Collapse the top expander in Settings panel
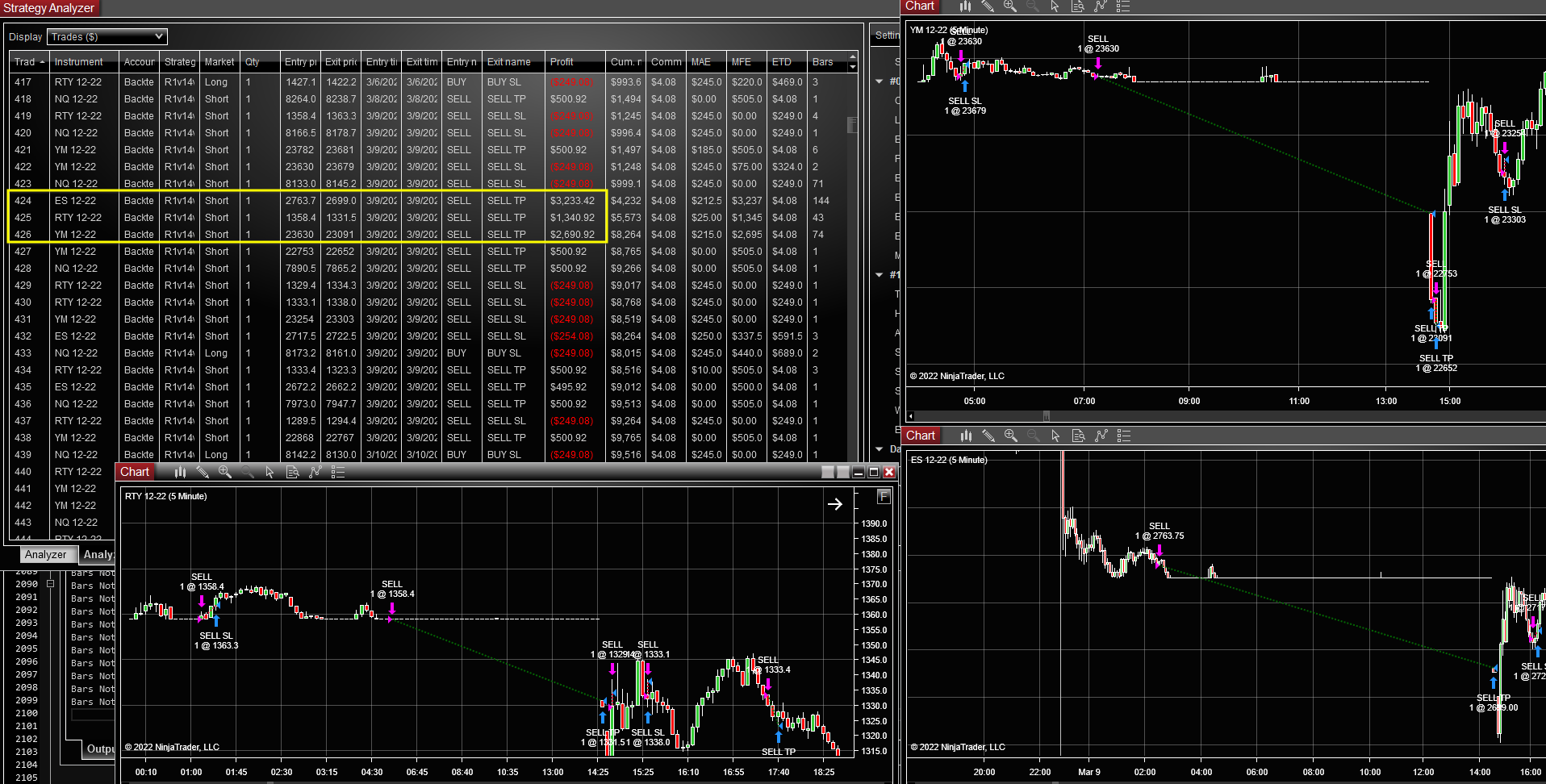The image size is (1546, 784). [x=880, y=81]
